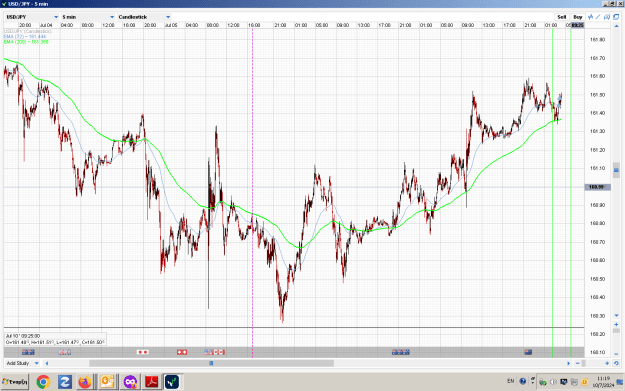Open the blue Z app in taskbar
625x391 pixels.
(x=65, y=382)
